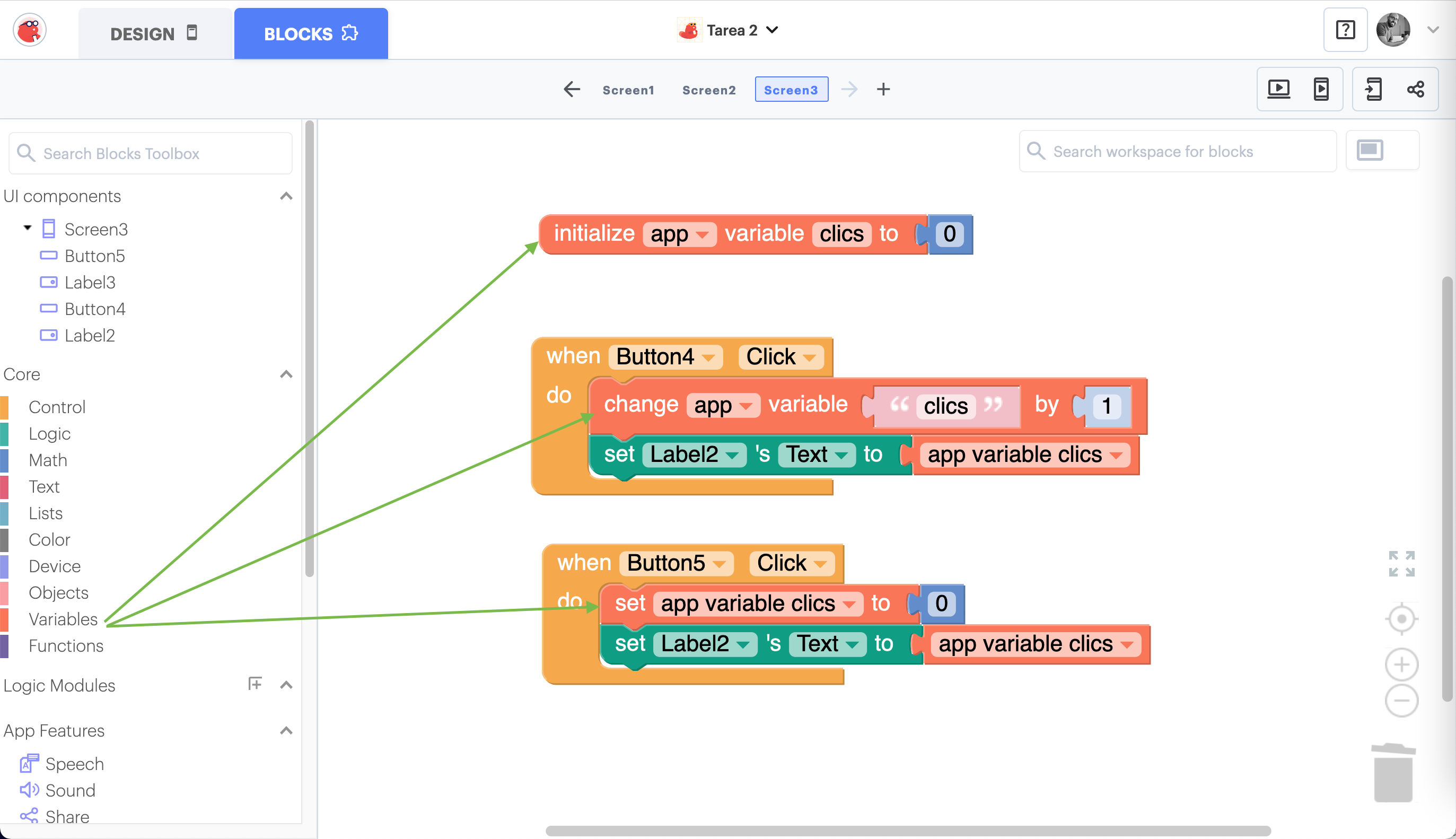
Task: Open the Speech app feature
Action: click(x=74, y=764)
